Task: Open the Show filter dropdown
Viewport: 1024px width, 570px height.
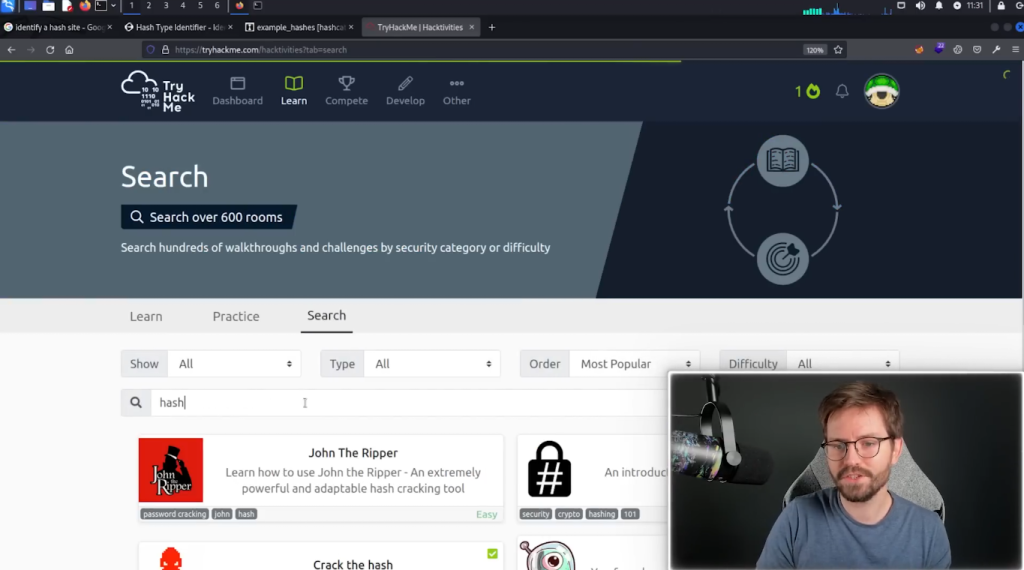Action: [x=234, y=364]
